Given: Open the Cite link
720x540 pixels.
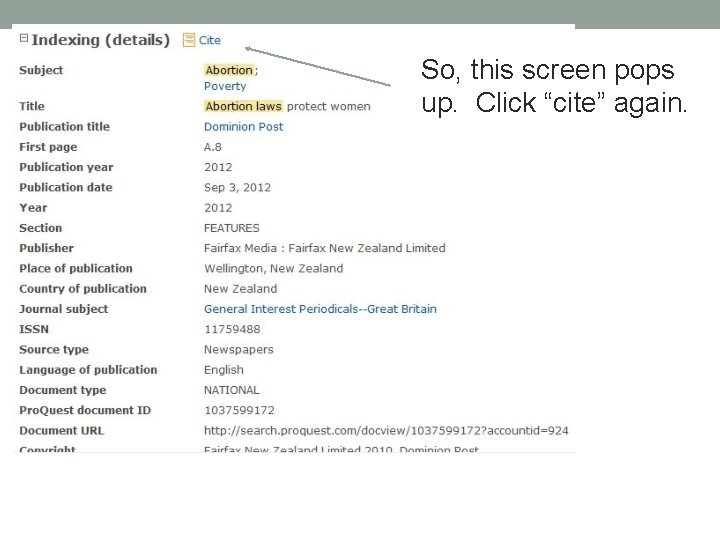Looking at the screenshot, I should coord(209,40).
